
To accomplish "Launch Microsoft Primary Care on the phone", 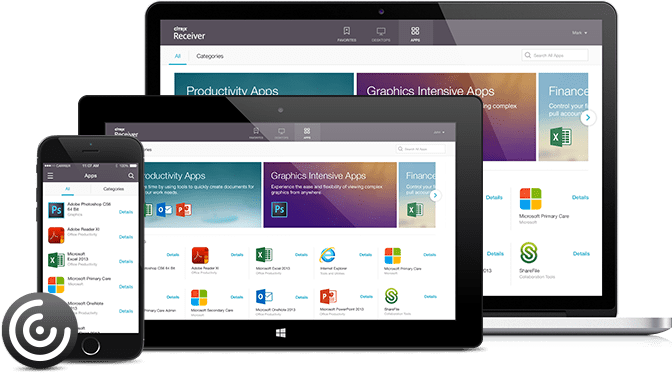I will point(56,284).
